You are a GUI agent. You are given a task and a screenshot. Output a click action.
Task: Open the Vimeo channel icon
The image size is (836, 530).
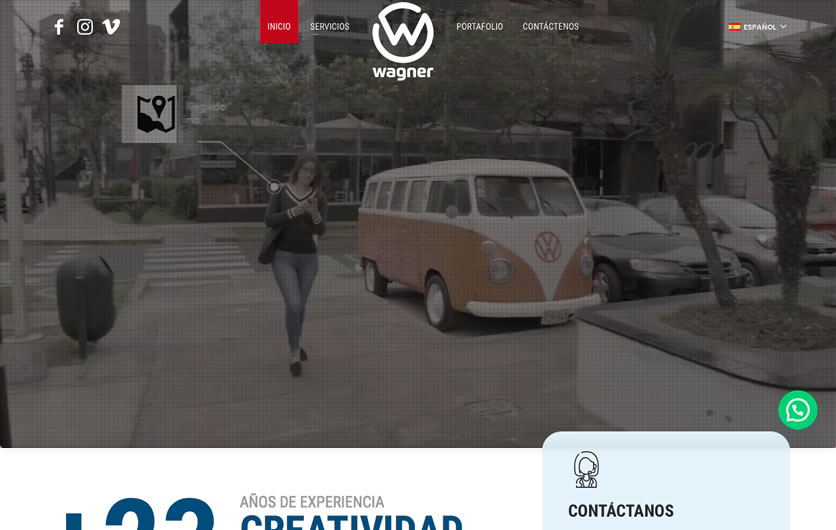pos(111,27)
